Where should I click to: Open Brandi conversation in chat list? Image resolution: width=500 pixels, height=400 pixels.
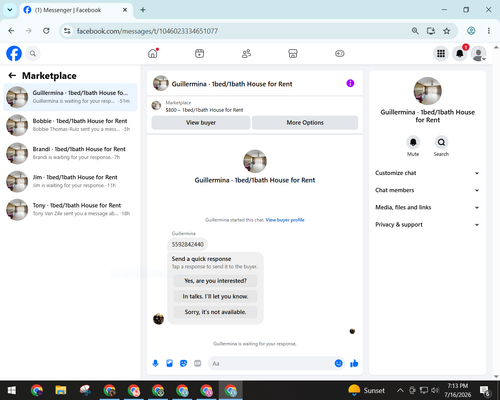tap(70, 153)
